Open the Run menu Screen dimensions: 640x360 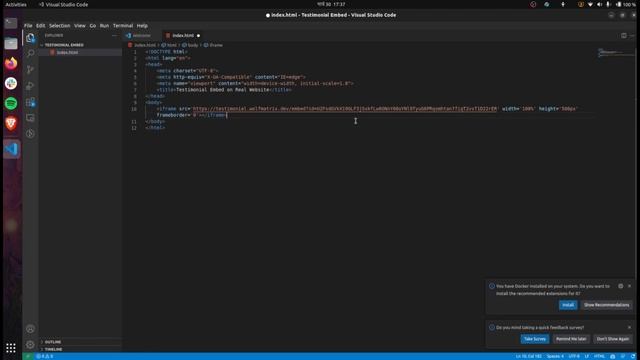coord(104,26)
